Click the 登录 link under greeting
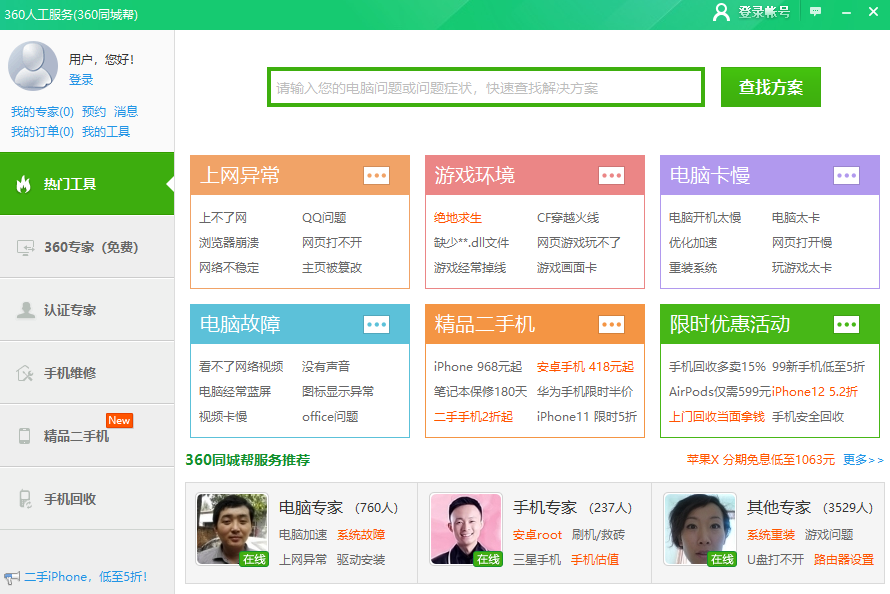The height and width of the screenshot is (594, 890). click(81, 79)
